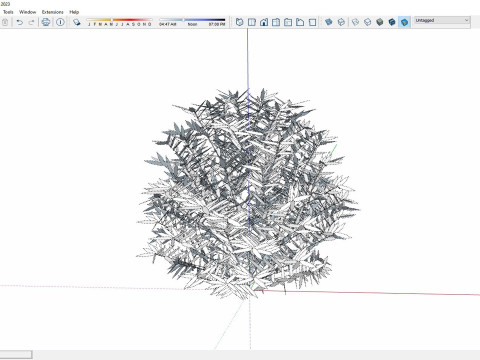Switch to Right view
Screen dimensions: 480x360
click(x=276, y=22)
